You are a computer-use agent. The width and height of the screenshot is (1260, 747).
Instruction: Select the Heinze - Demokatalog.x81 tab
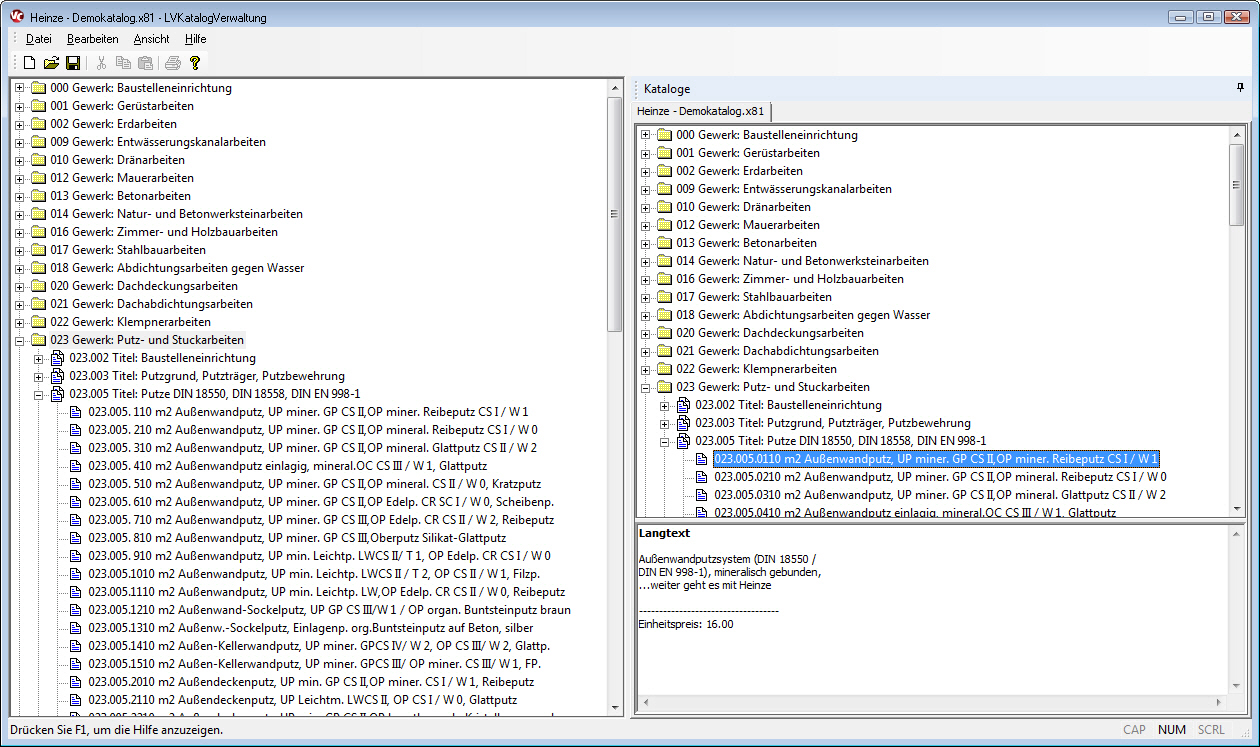click(701, 111)
